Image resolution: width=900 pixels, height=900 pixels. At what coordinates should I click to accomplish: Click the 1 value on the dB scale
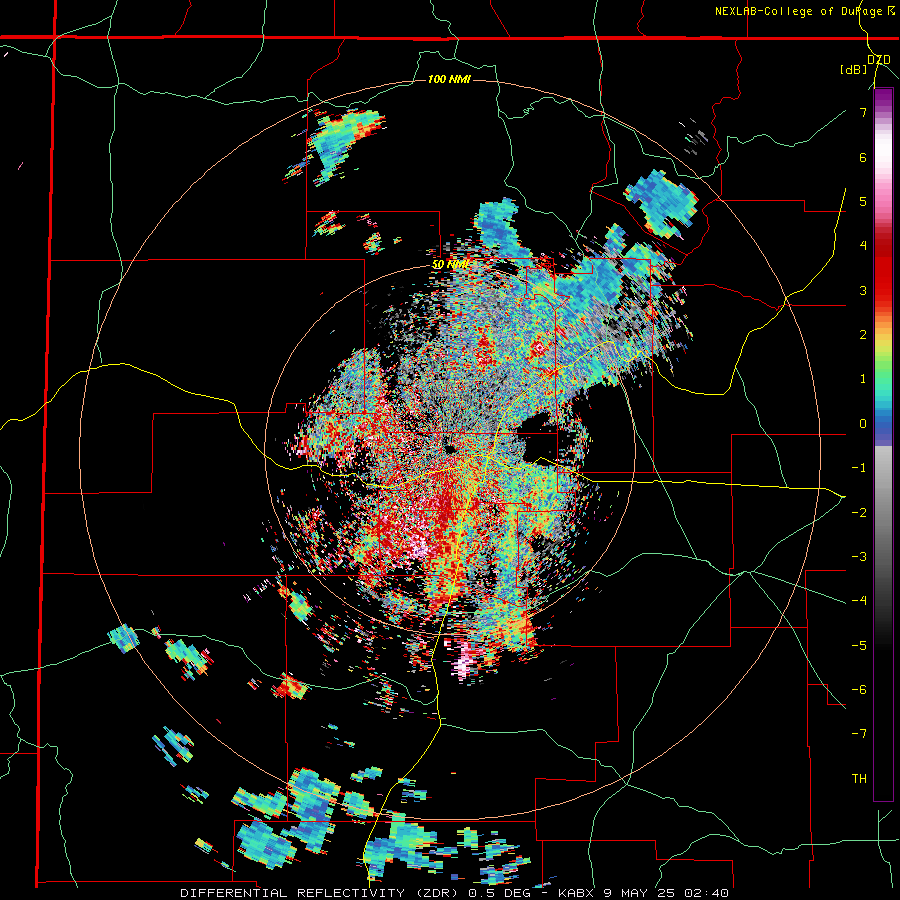(863, 379)
